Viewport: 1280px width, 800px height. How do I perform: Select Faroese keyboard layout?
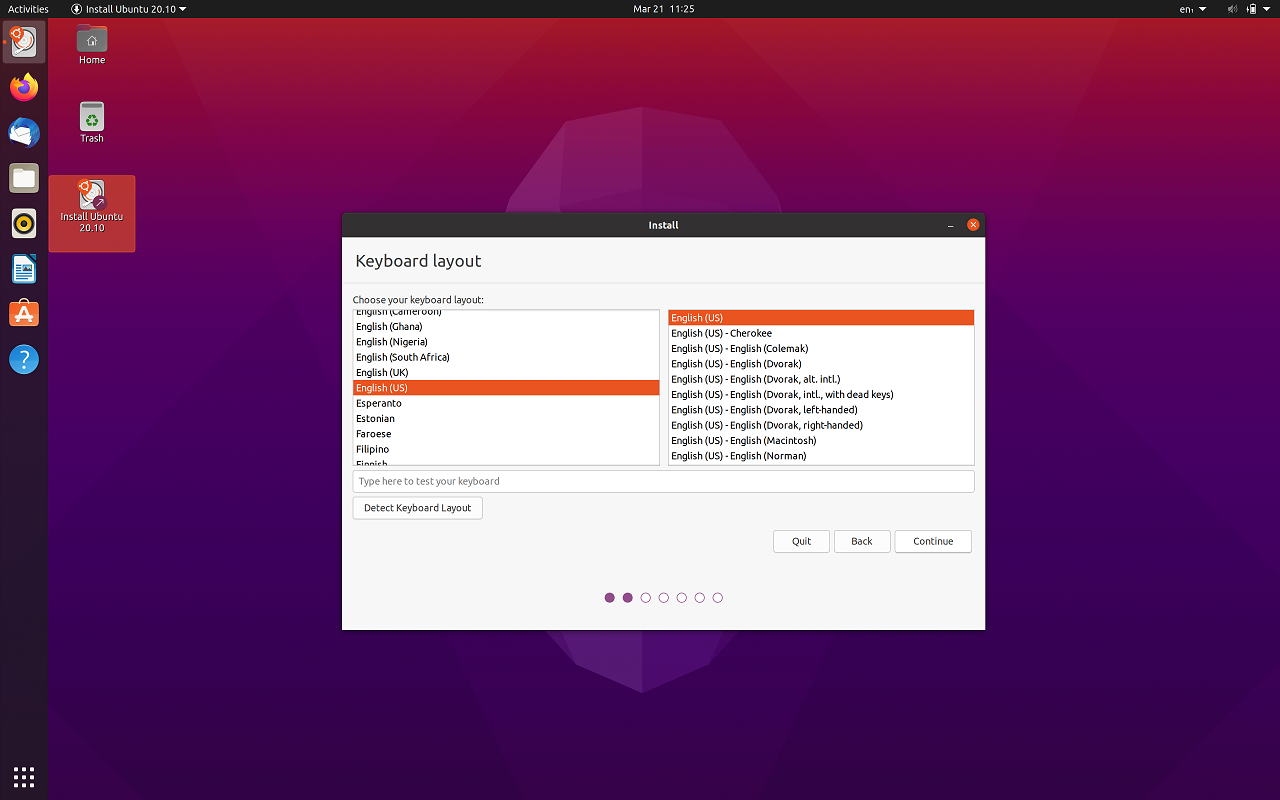pyautogui.click(x=506, y=434)
